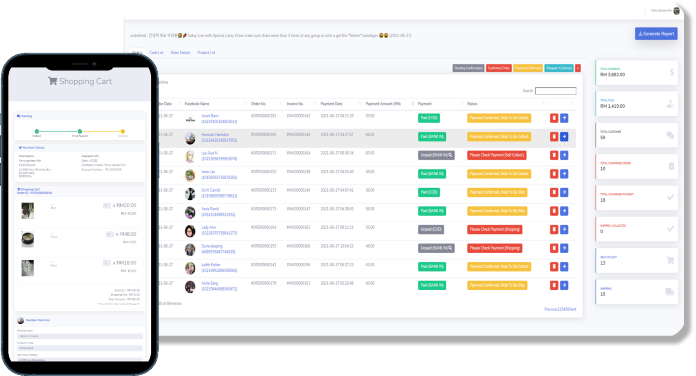Open Judith Esther's Facebook profile link
The width and height of the screenshot is (696, 376).
[x=219, y=267]
